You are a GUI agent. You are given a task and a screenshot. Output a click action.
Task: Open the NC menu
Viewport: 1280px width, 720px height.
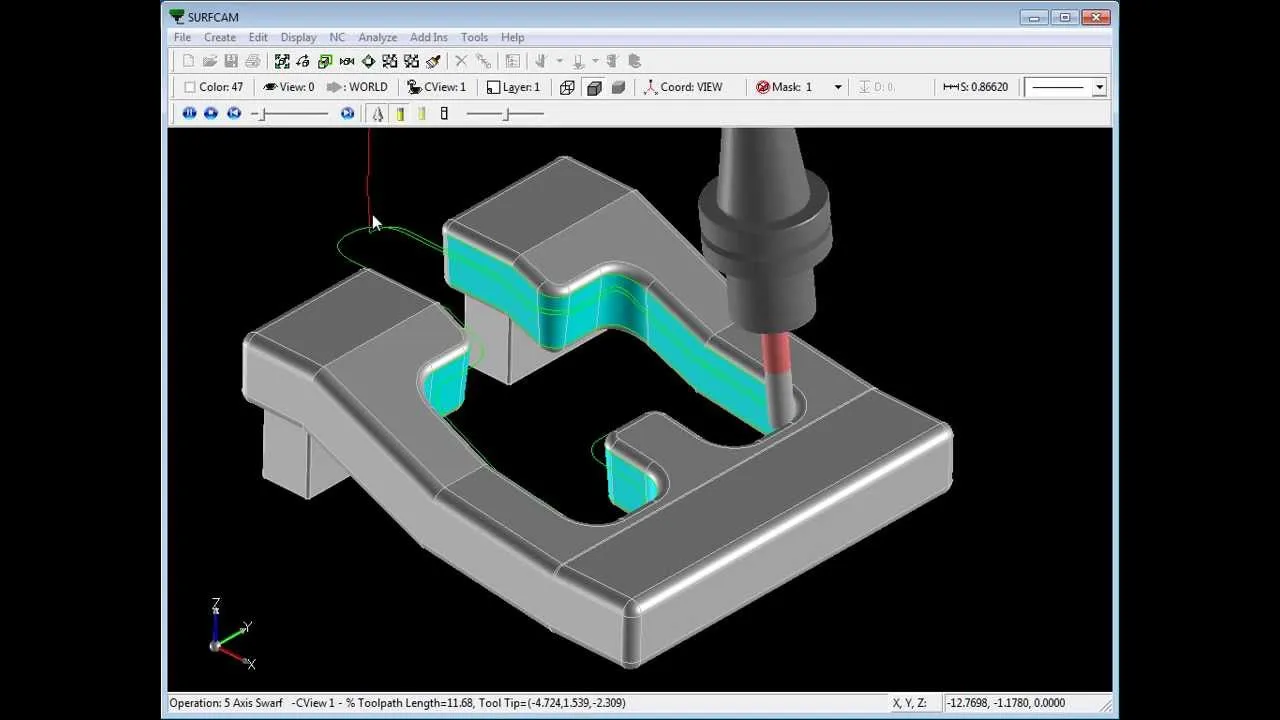(337, 37)
